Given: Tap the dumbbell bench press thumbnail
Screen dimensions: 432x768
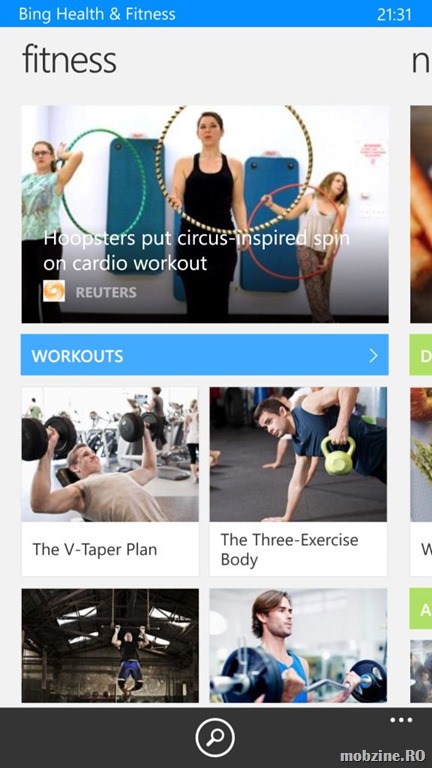Looking at the screenshot, I should pyautogui.click(x=110, y=455).
